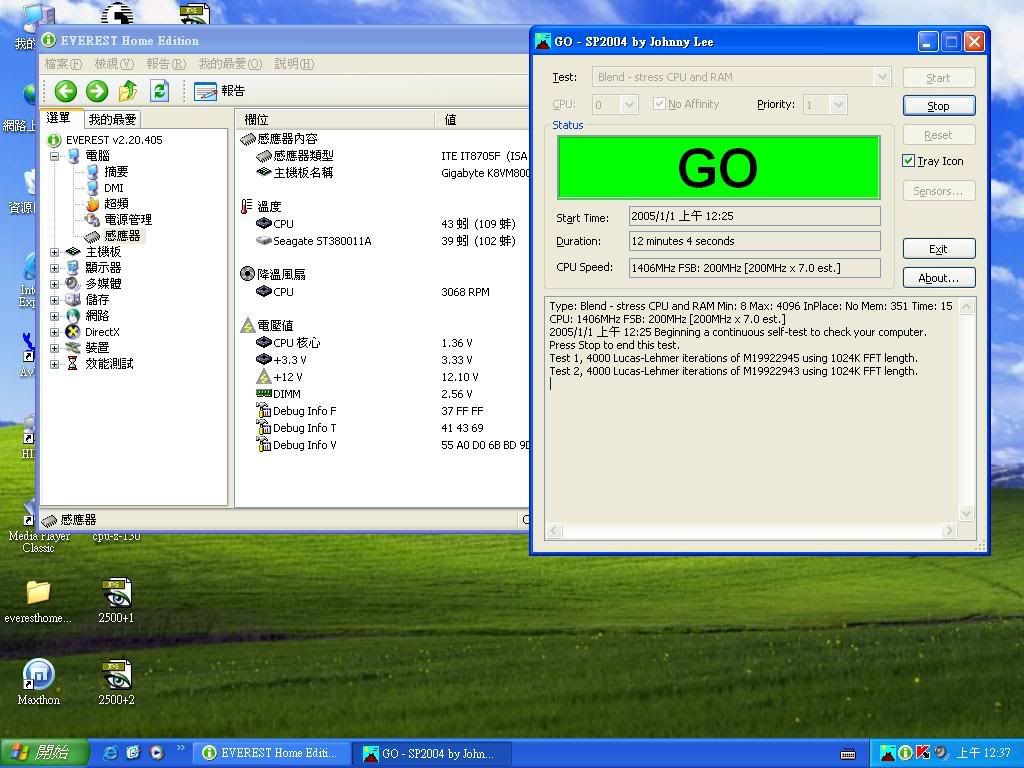Select the 電源管理 power management tree item

click(x=127, y=219)
